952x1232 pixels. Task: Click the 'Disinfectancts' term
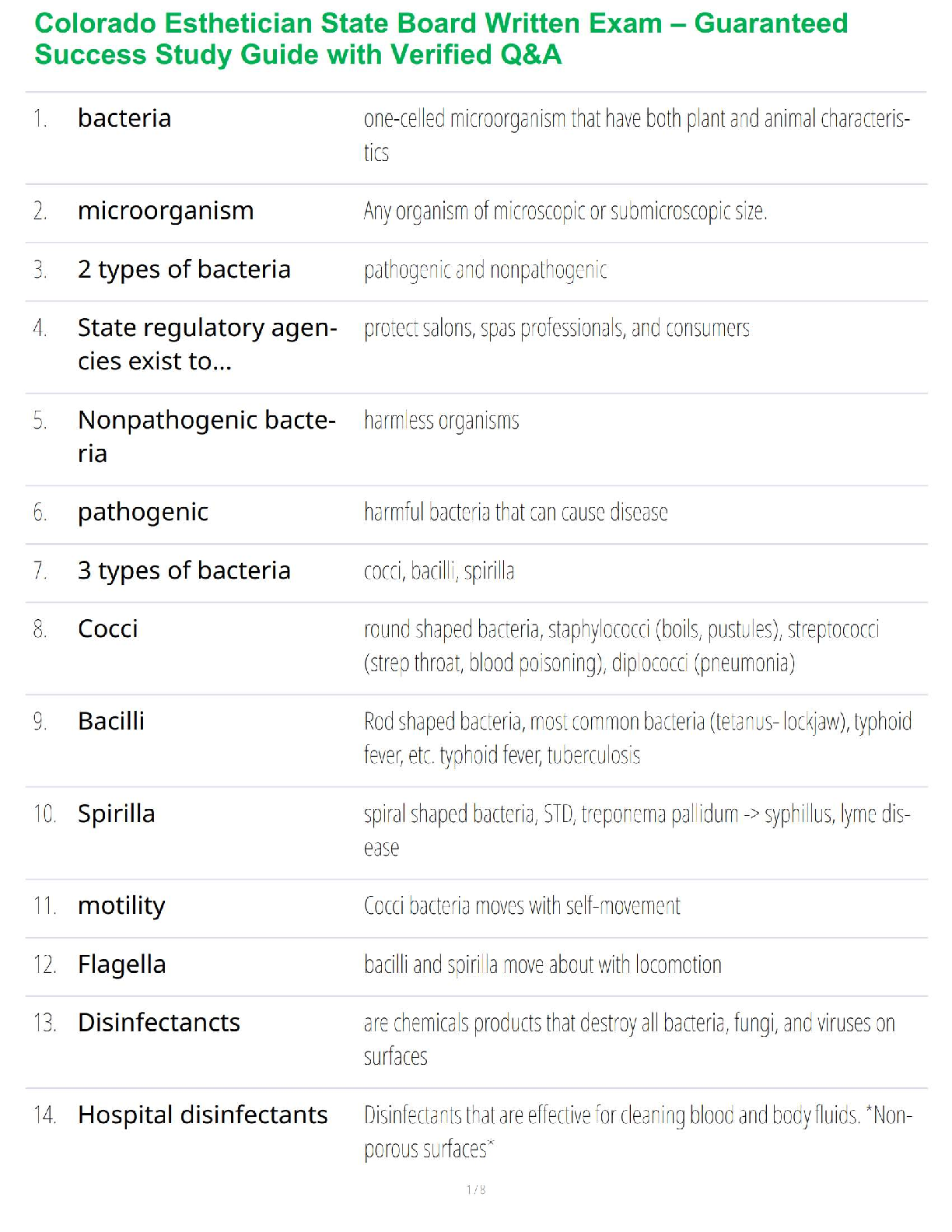coord(159,1022)
